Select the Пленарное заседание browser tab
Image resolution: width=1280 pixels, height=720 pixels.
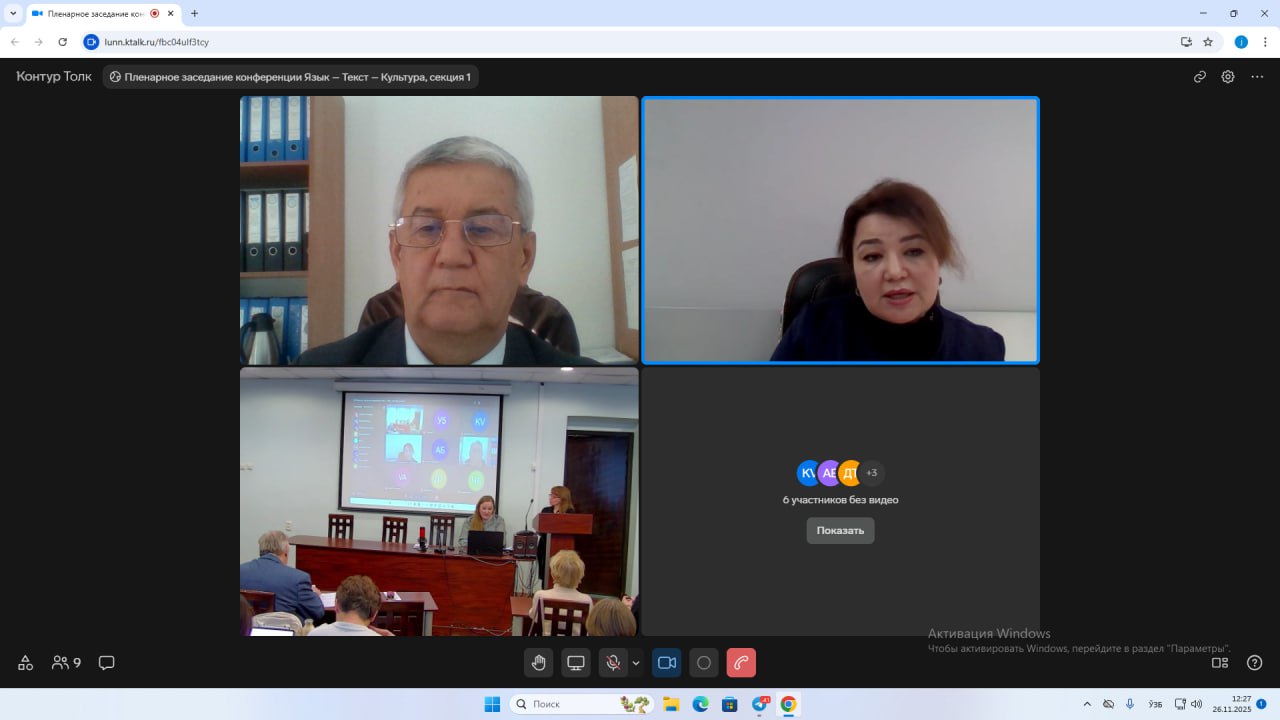(x=90, y=14)
